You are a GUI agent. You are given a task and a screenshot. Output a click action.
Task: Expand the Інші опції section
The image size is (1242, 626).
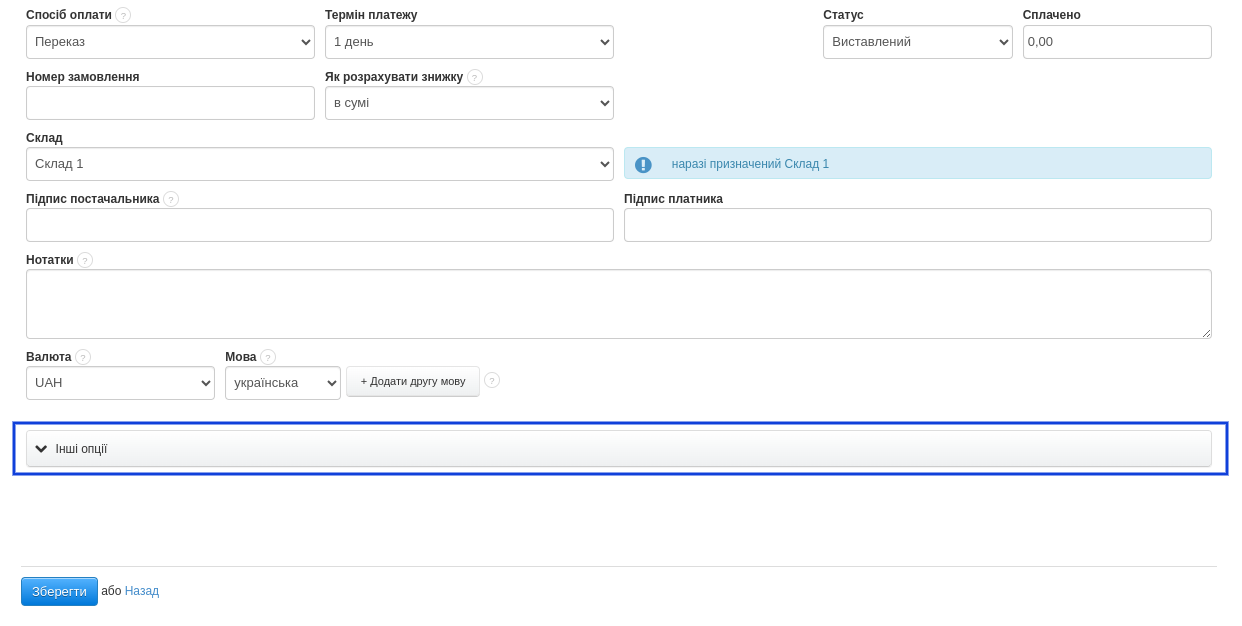(619, 449)
